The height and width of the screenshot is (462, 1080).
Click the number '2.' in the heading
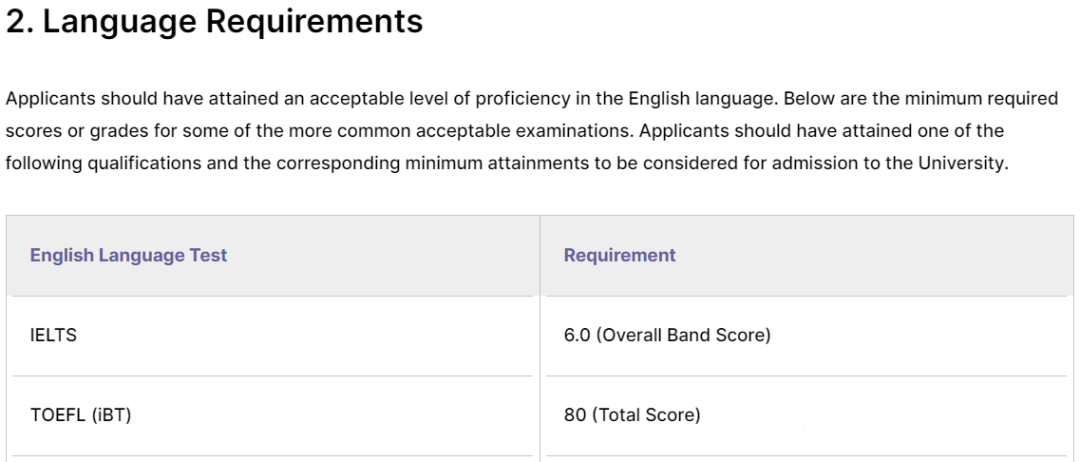click(x=20, y=22)
